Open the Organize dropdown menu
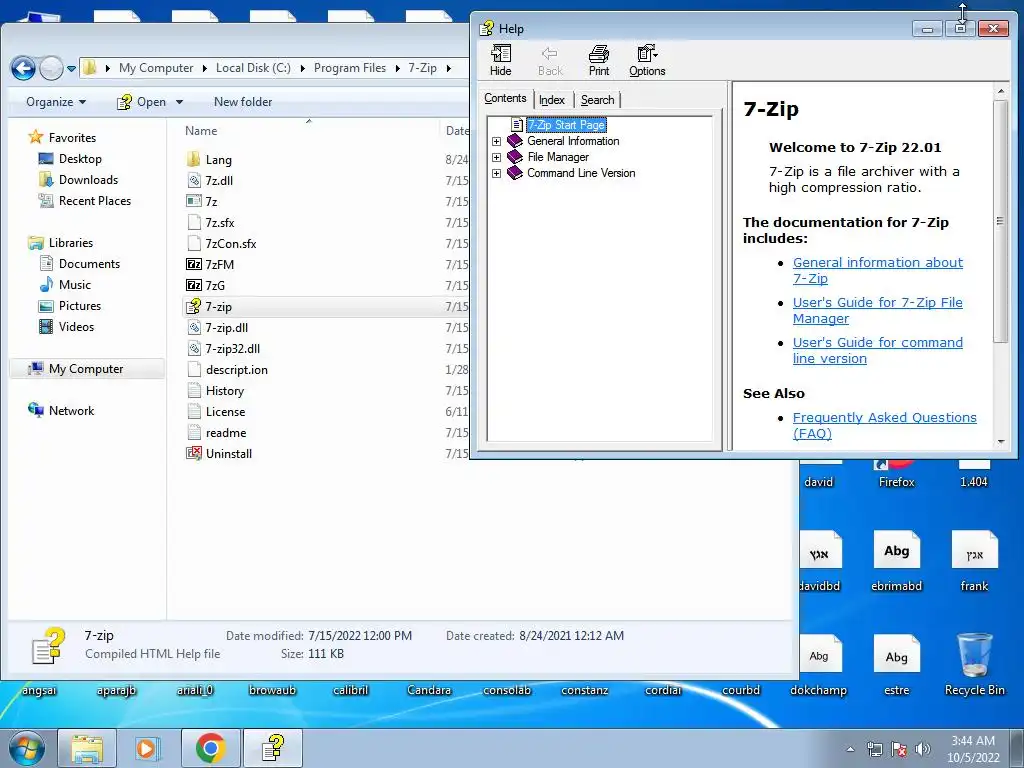Image resolution: width=1024 pixels, height=768 pixels. click(x=56, y=102)
